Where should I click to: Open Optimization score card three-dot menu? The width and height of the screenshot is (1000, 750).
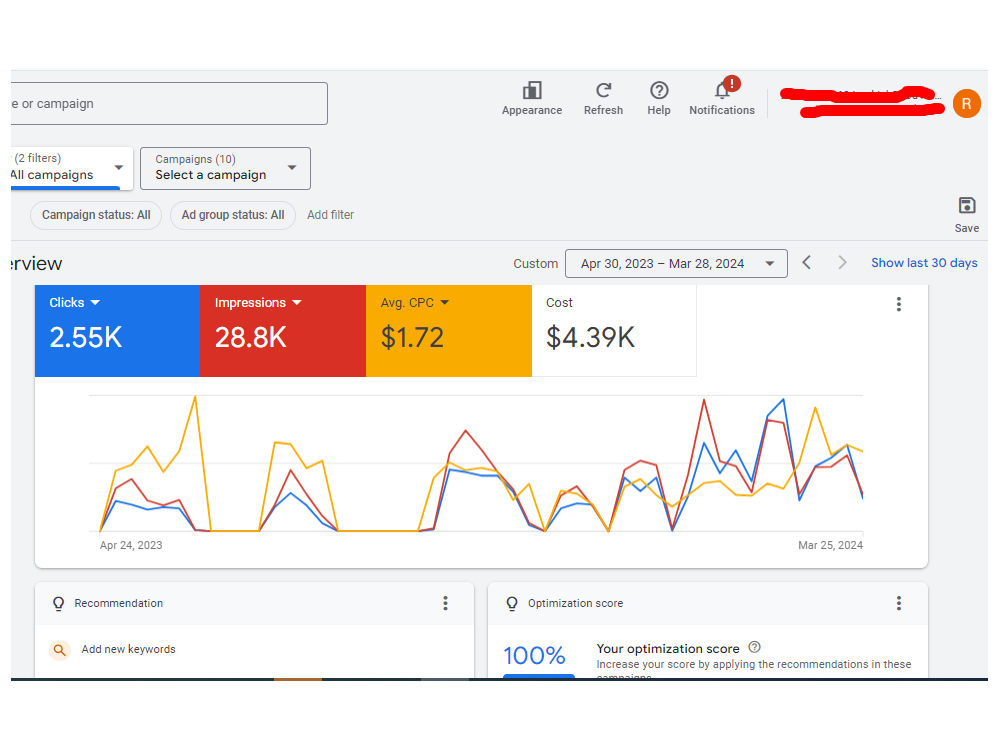(899, 603)
